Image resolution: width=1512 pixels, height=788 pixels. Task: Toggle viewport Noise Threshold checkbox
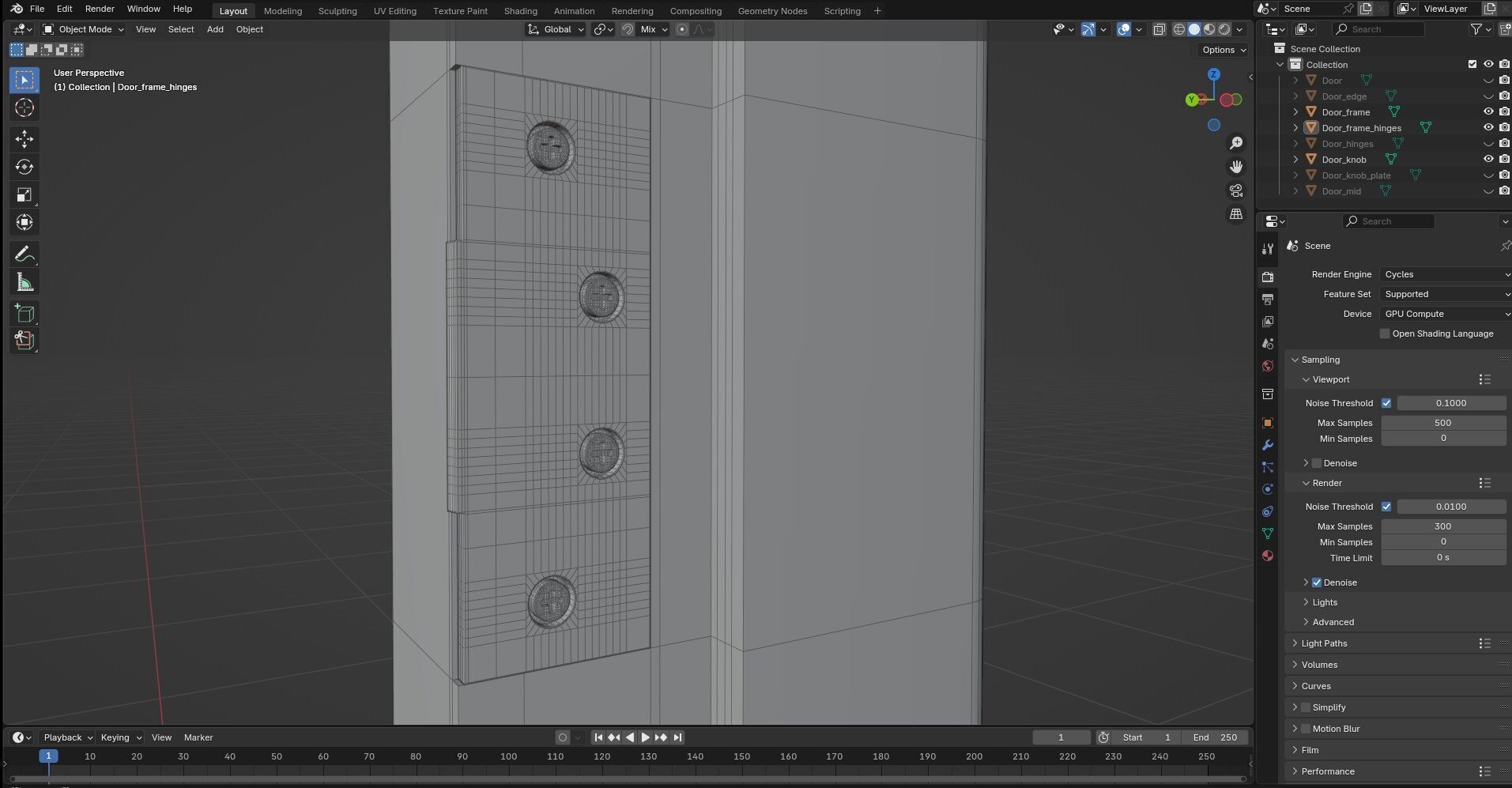pyautogui.click(x=1386, y=403)
